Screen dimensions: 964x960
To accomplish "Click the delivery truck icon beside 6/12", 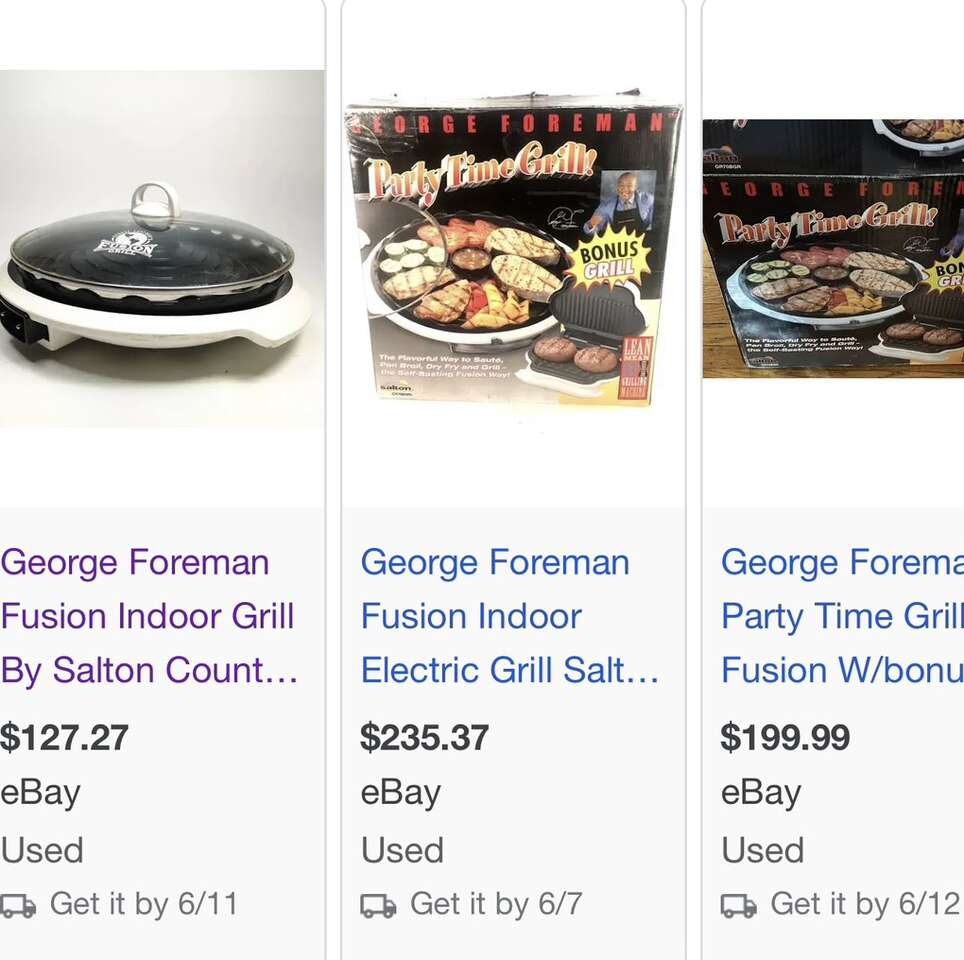I will tap(738, 906).
